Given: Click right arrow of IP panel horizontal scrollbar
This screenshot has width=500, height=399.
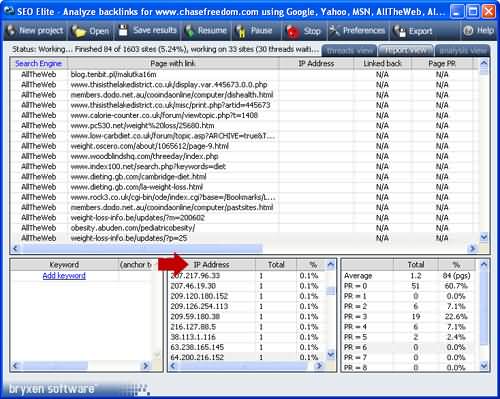Looking at the screenshot, I should 319,366.
